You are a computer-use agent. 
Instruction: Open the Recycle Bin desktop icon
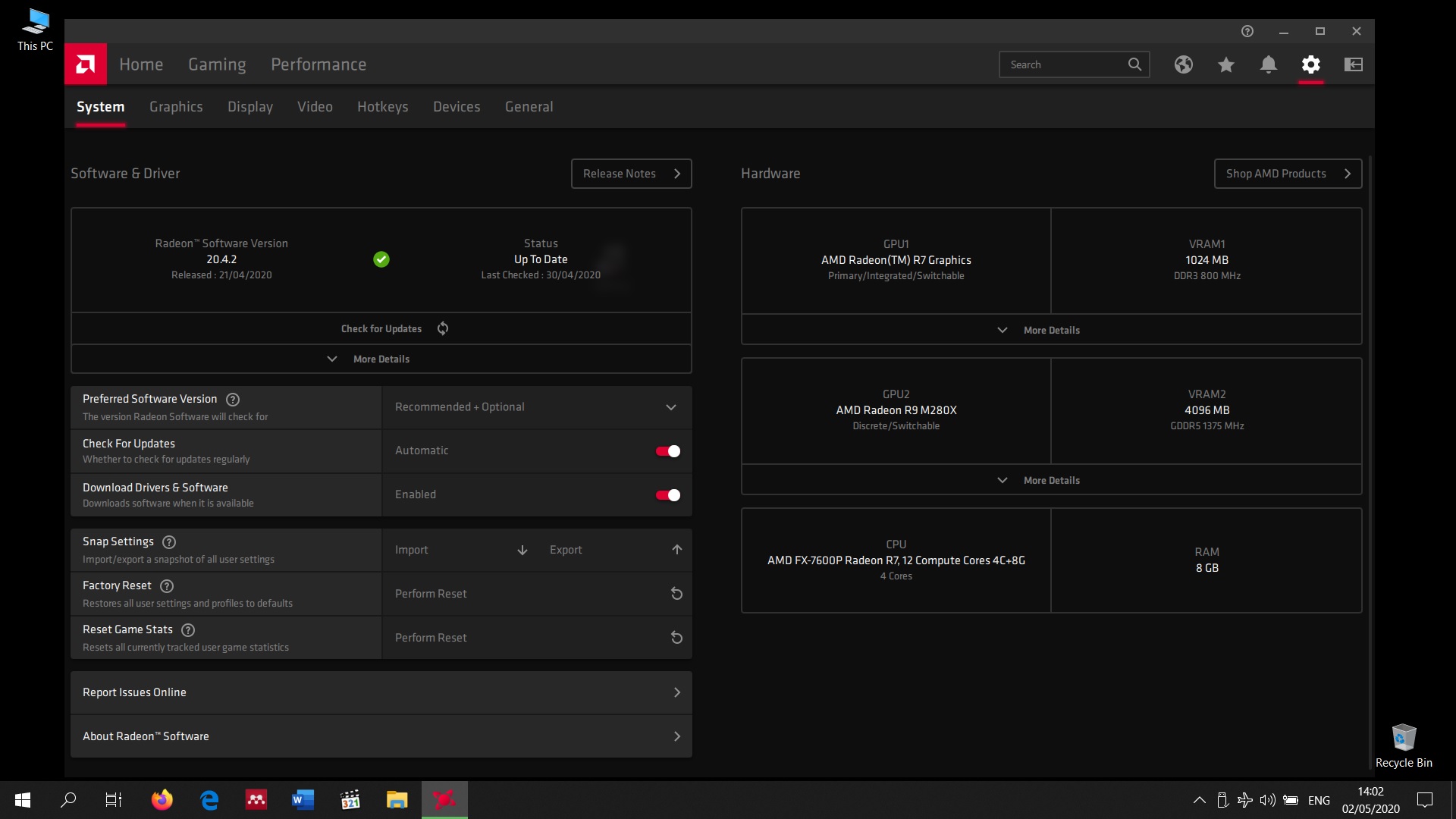(x=1404, y=745)
